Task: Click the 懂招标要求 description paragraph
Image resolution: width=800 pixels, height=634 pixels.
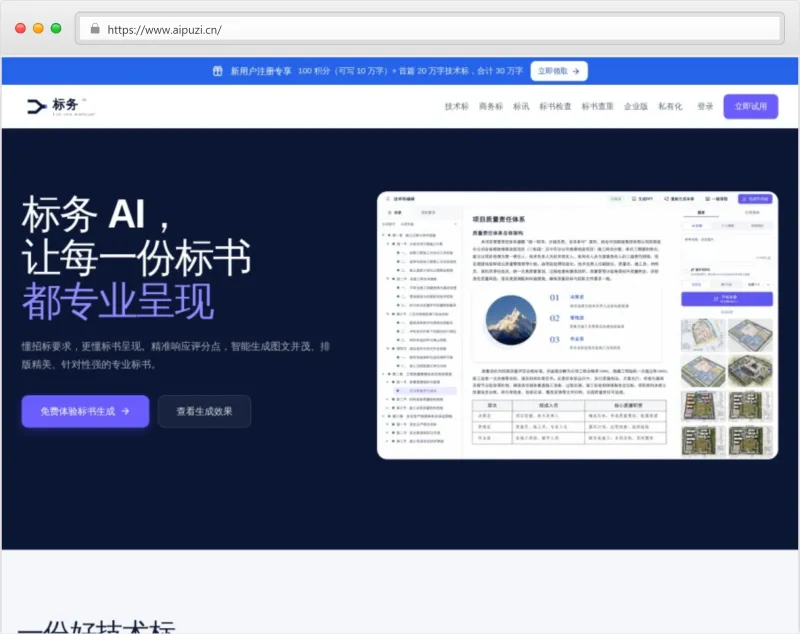Action: click(176, 356)
